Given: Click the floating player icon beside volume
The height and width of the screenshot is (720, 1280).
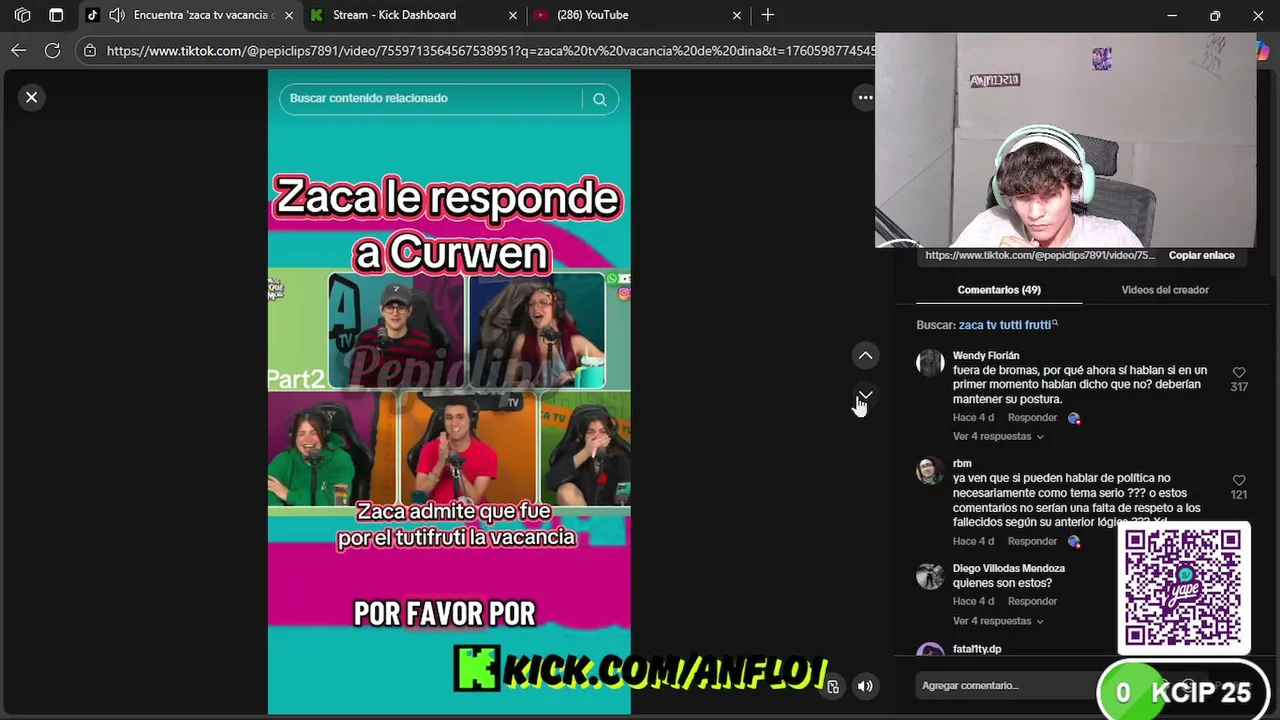Looking at the screenshot, I should coord(833,686).
